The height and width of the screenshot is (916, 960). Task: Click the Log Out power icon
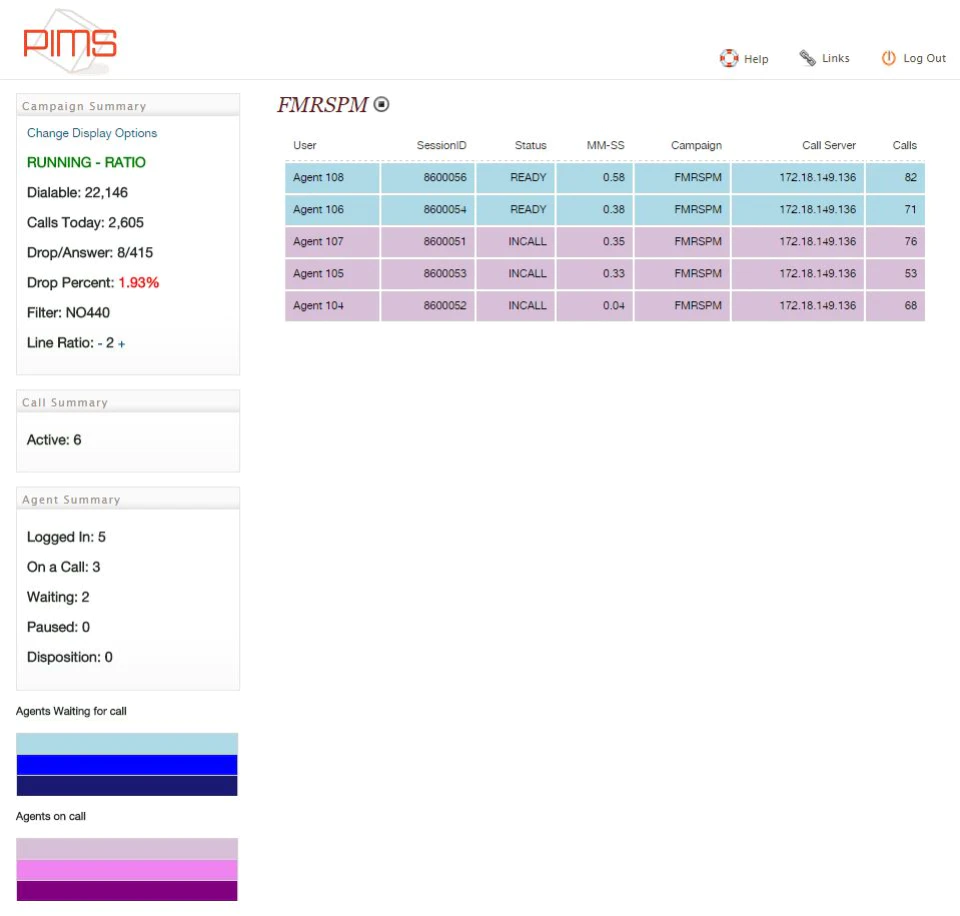click(x=888, y=58)
